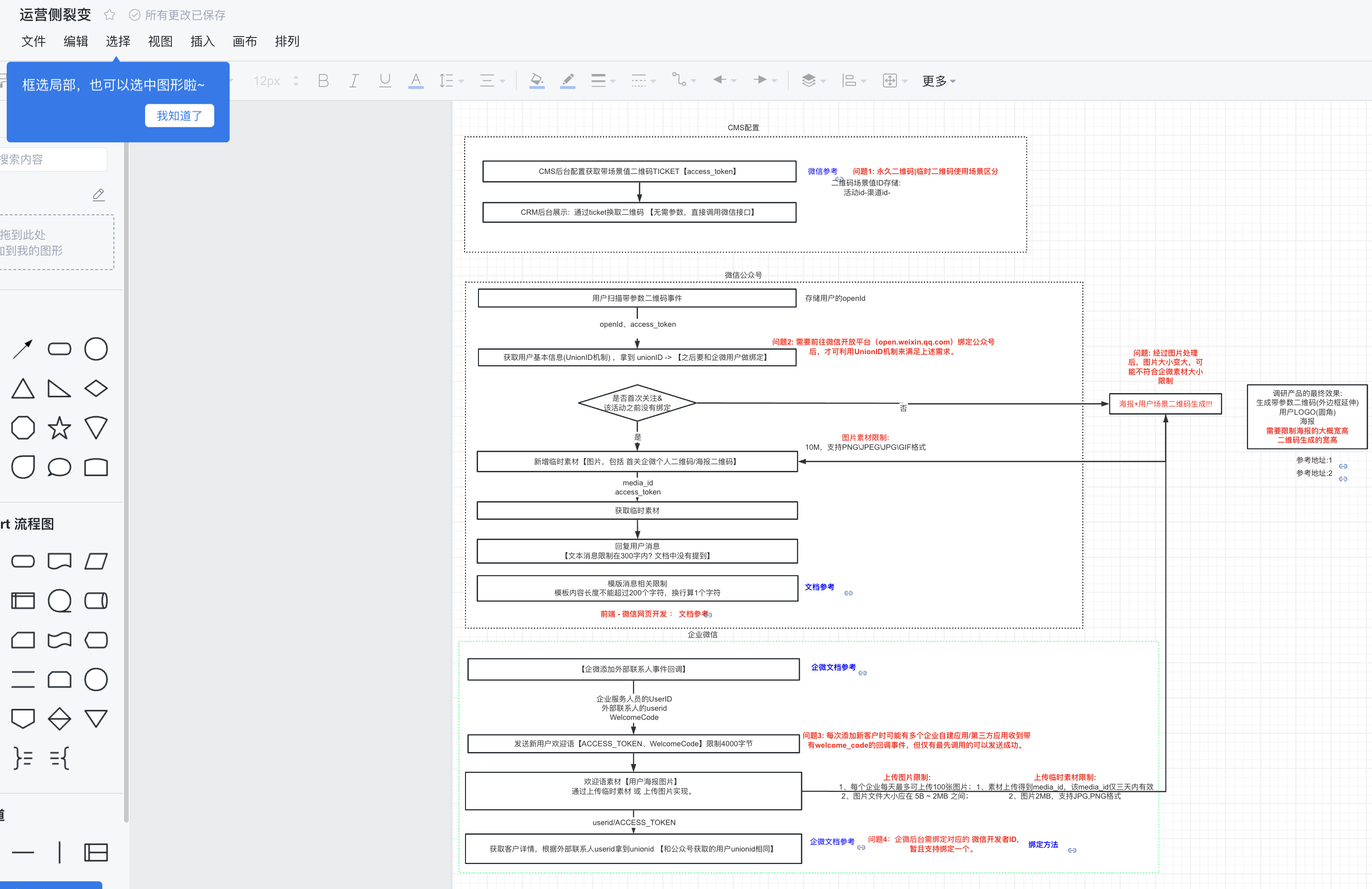1372x889 pixels.
Task: Select the flowchart document shape
Action: pyautogui.click(x=60, y=561)
